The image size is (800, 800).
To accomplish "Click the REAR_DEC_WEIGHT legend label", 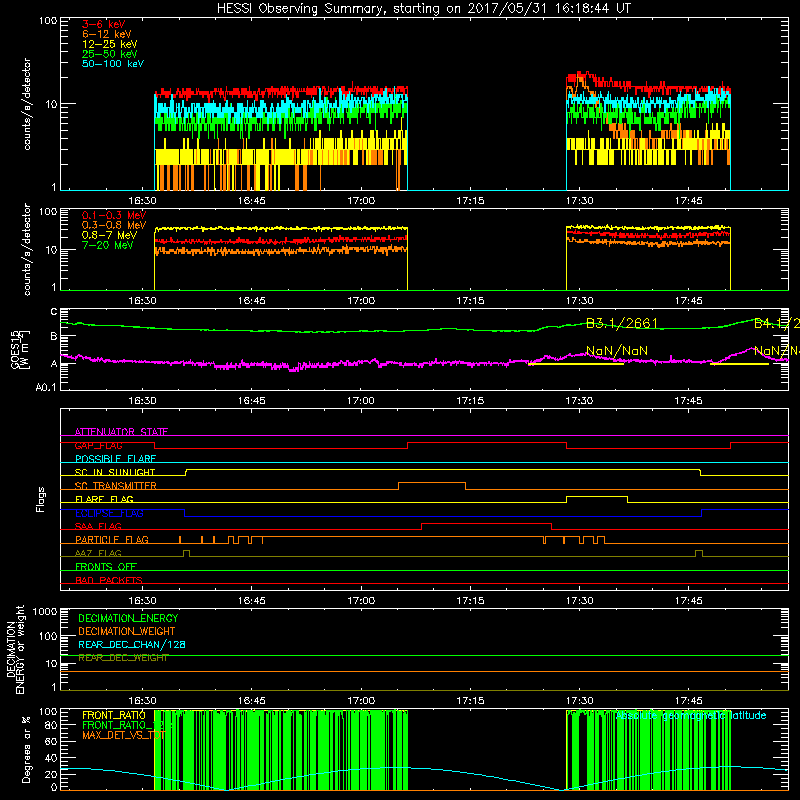I will (x=123, y=658).
